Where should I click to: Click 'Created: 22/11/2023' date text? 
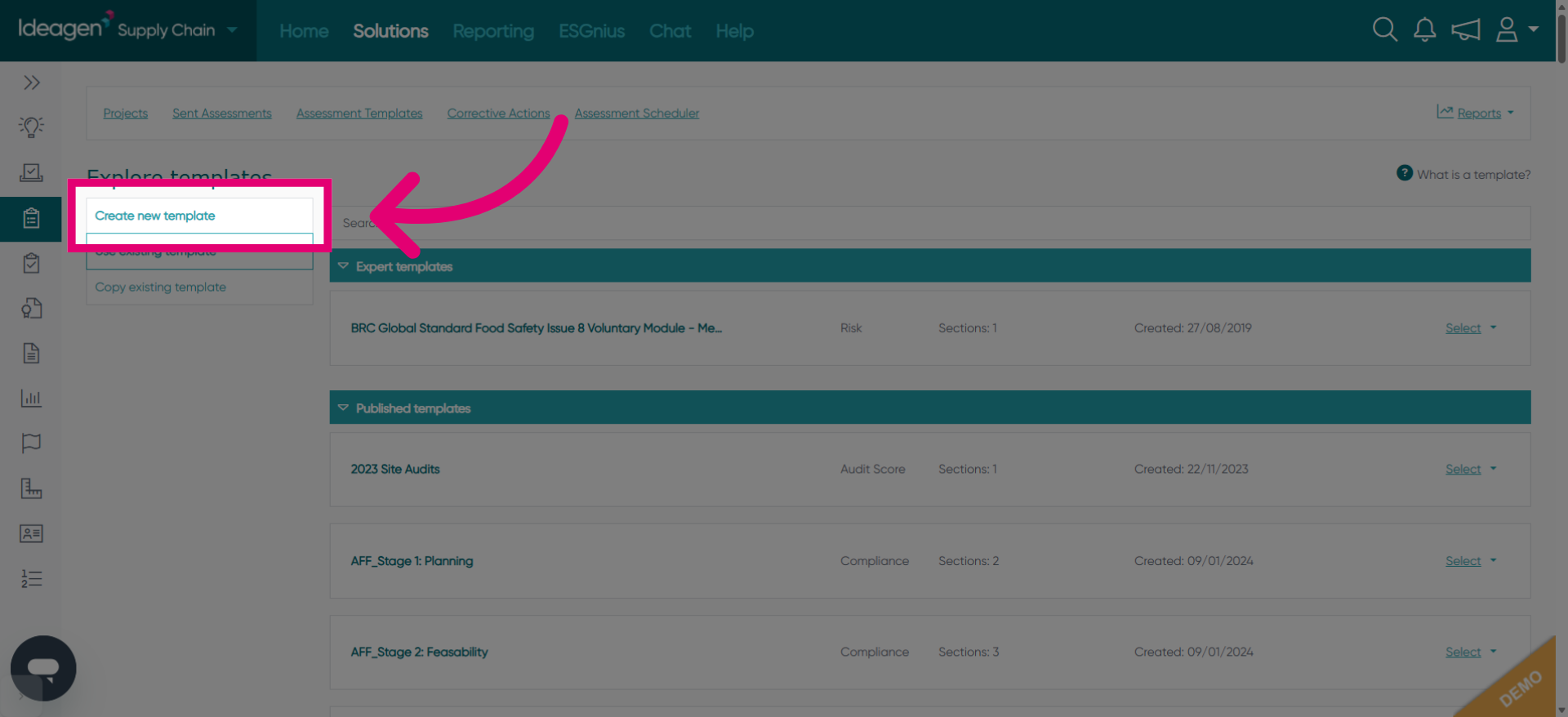tap(1191, 470)
